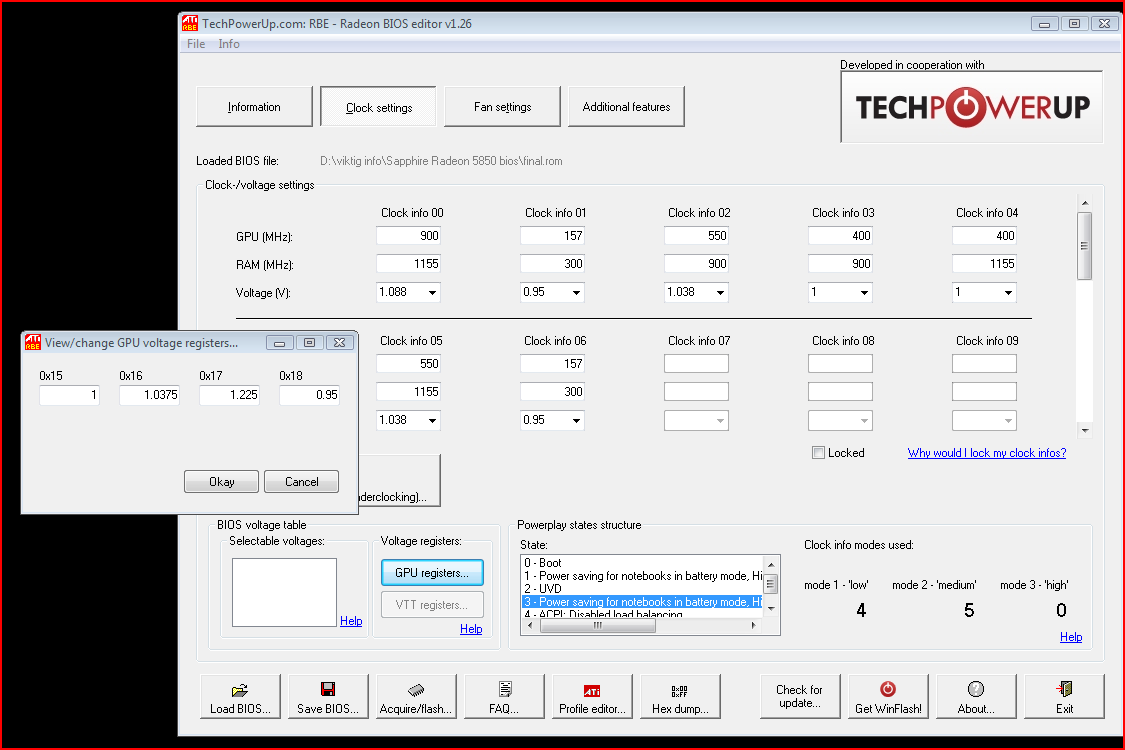This screenshot has width=1125, height=750.
Task: Click Clock info 02 GPU field showing 550
Action: 696,236
